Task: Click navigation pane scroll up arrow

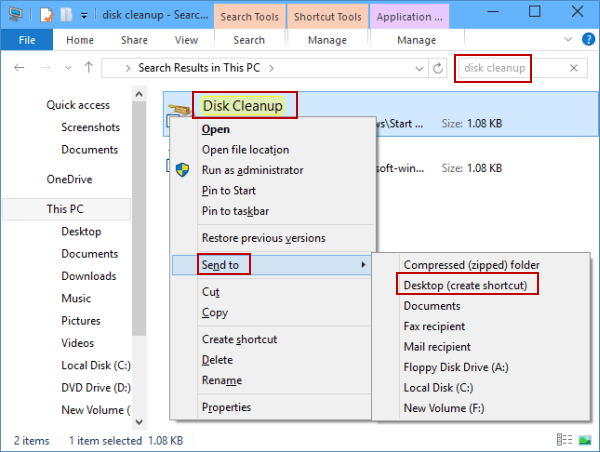Action: pos(139,94)
